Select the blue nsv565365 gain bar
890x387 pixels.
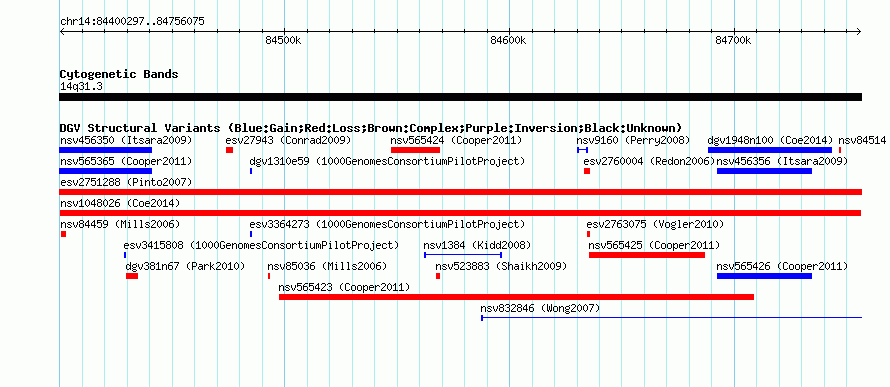tap(106, 171)
